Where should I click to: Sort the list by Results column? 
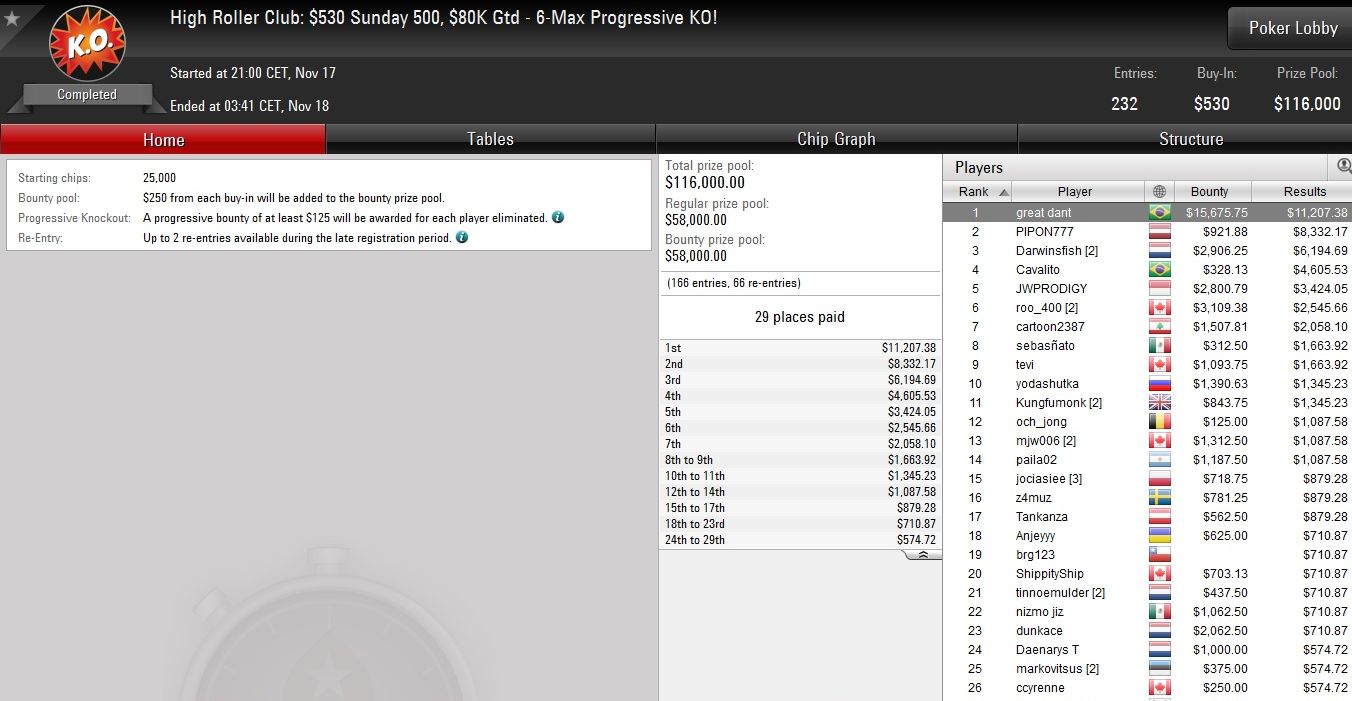pos(1305,191)
